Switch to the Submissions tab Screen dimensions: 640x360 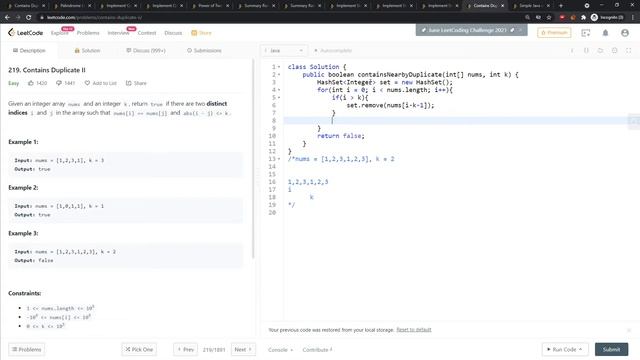pos(204,51)
